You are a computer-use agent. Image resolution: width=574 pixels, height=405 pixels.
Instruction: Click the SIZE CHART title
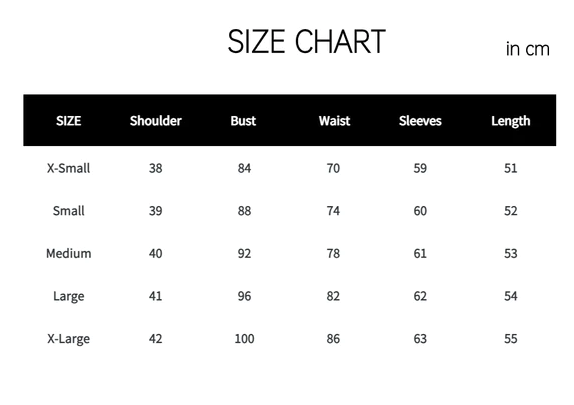306,41
